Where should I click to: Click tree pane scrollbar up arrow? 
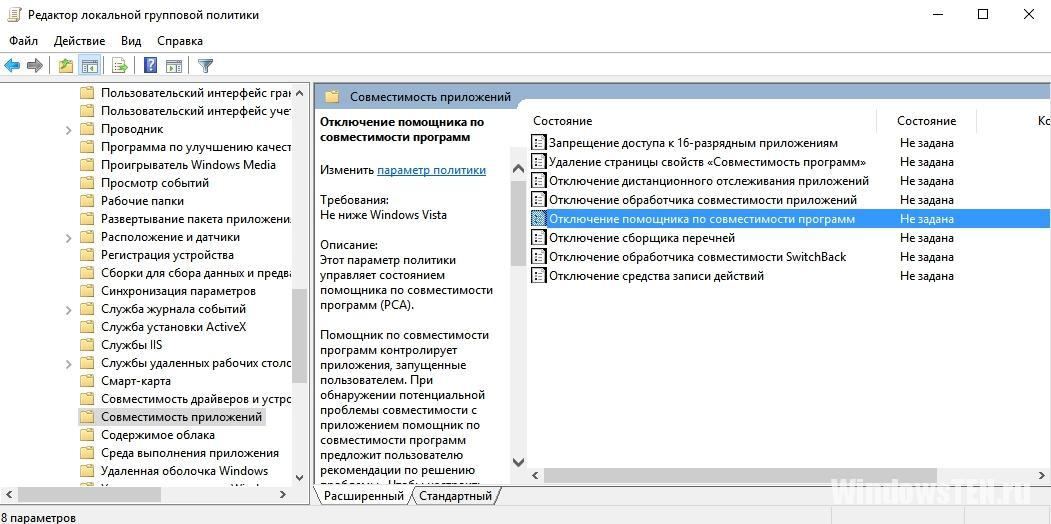[x=300, y=93]
